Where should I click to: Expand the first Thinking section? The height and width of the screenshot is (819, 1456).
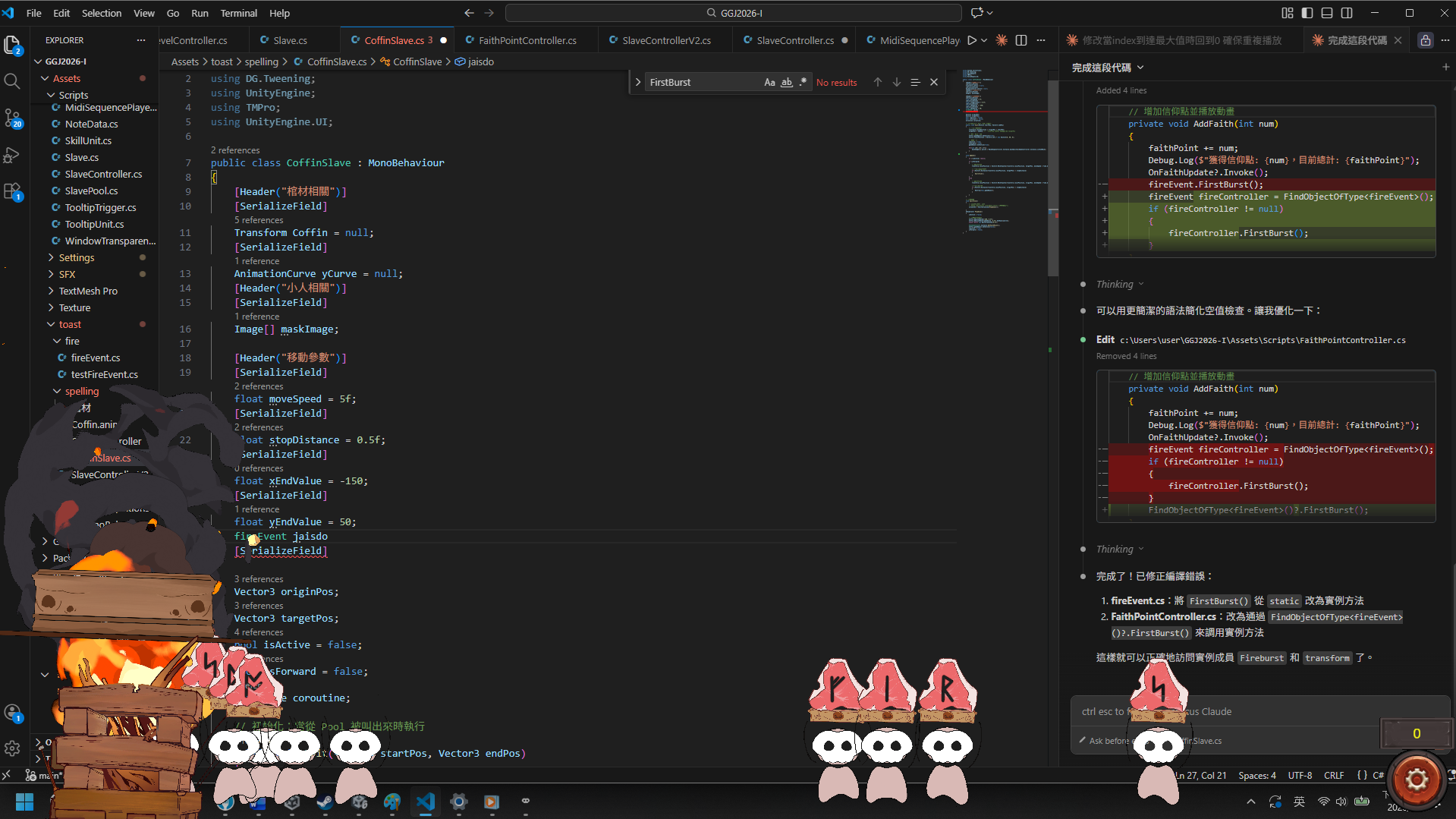click(1119, 284)
